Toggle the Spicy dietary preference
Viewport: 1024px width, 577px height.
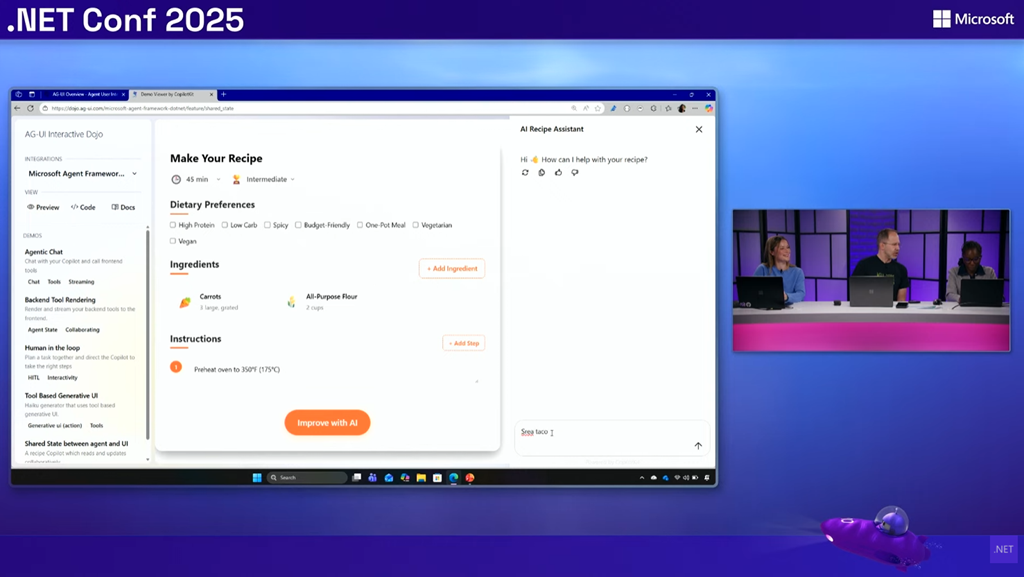click(267, 225)
